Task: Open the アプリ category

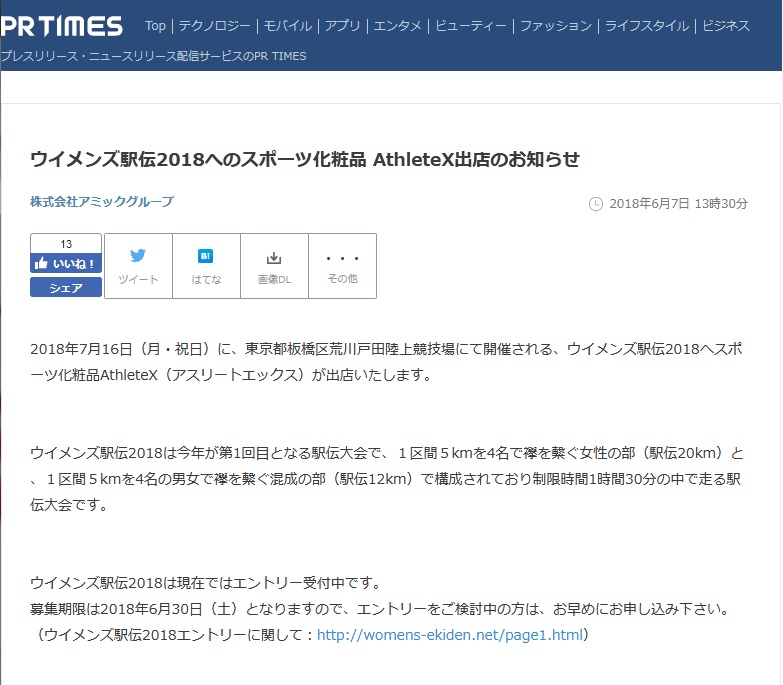Action: click(x=343, y=25)
